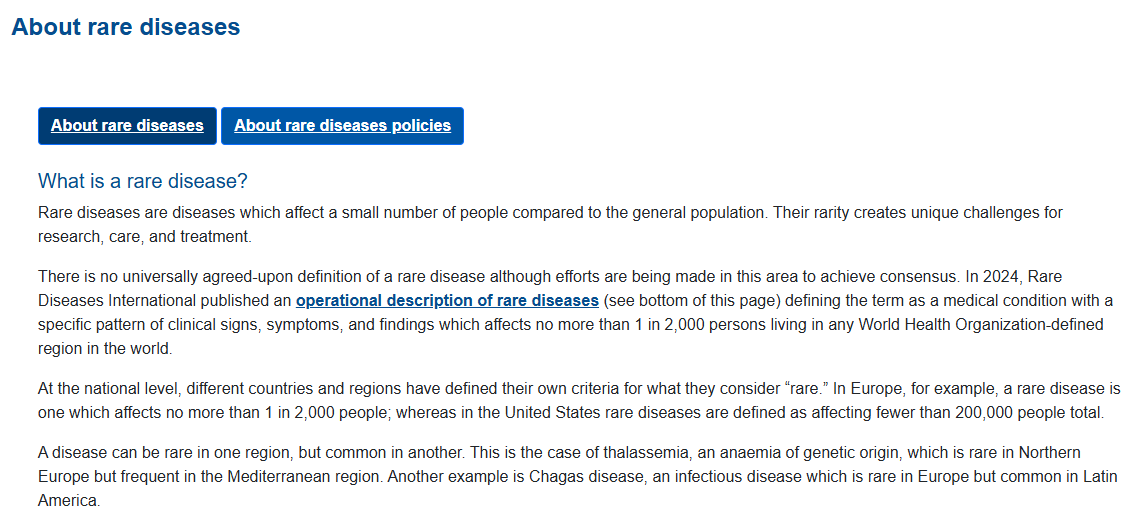Click the 200,000 people total figure
This screenshot has height=531, width=1132.
[1029, 413]
